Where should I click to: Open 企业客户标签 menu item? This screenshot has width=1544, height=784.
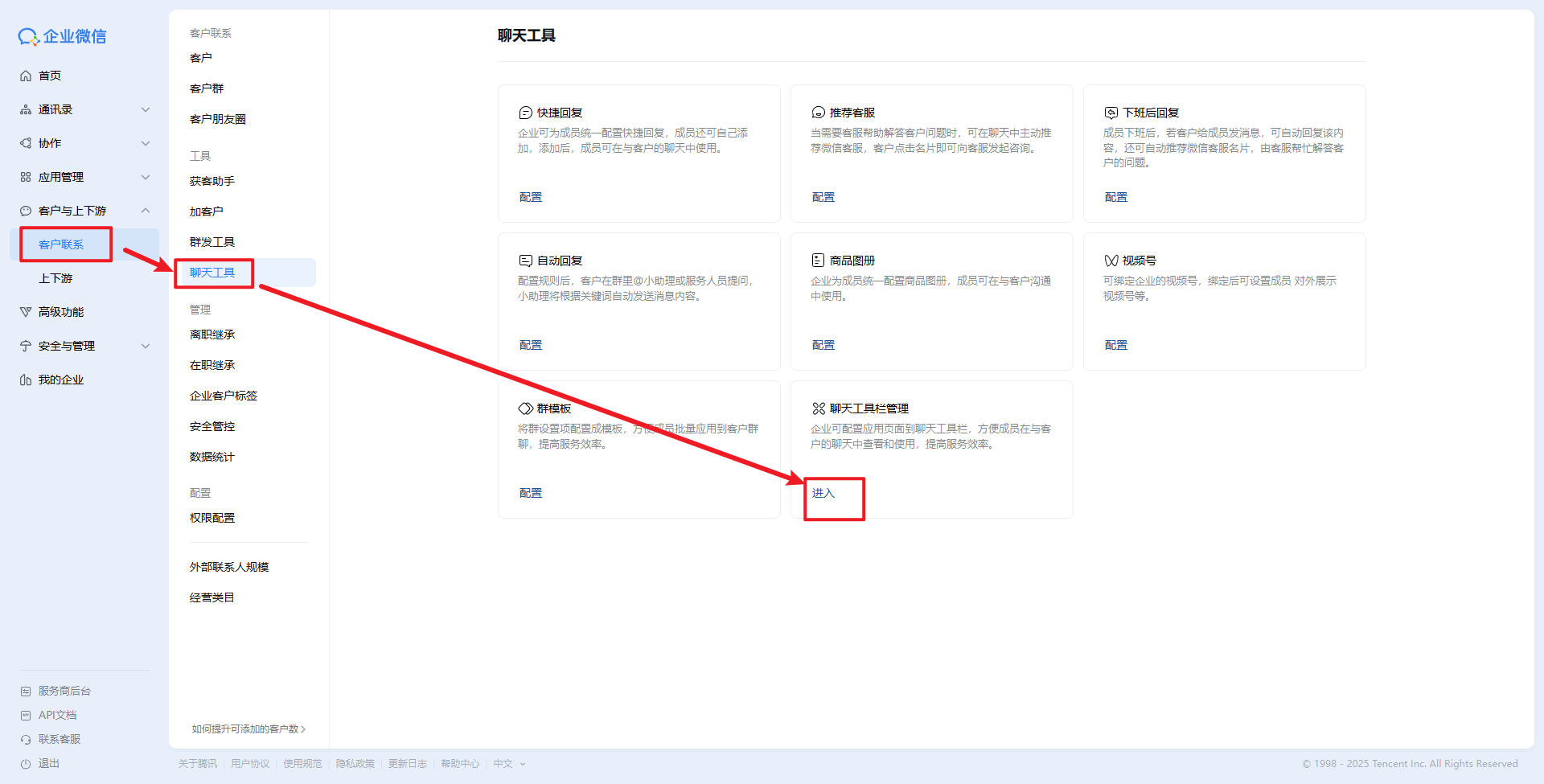click(224, 396)
